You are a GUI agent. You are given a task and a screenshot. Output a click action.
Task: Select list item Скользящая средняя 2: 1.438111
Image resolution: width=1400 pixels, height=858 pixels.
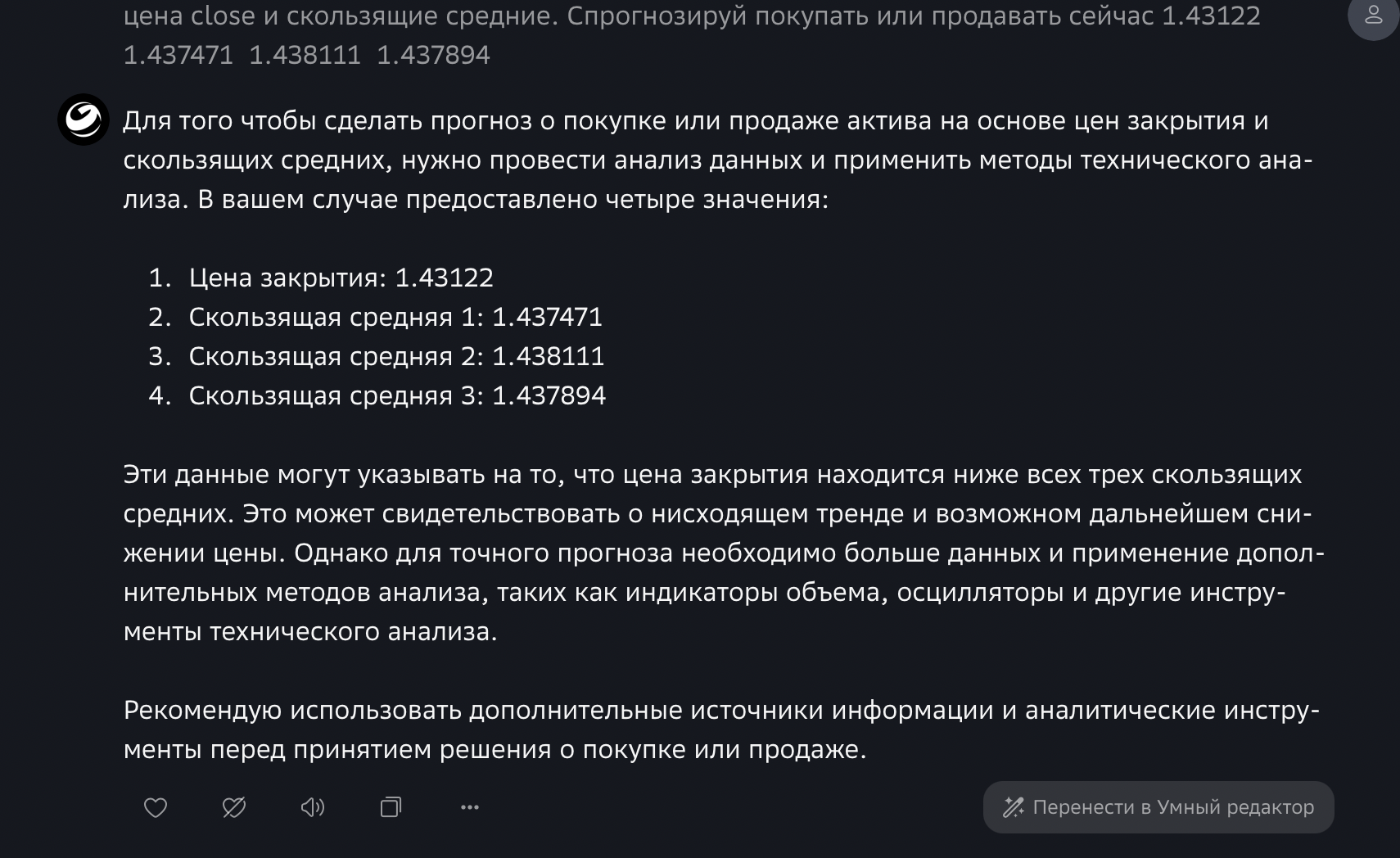(397, 356)
